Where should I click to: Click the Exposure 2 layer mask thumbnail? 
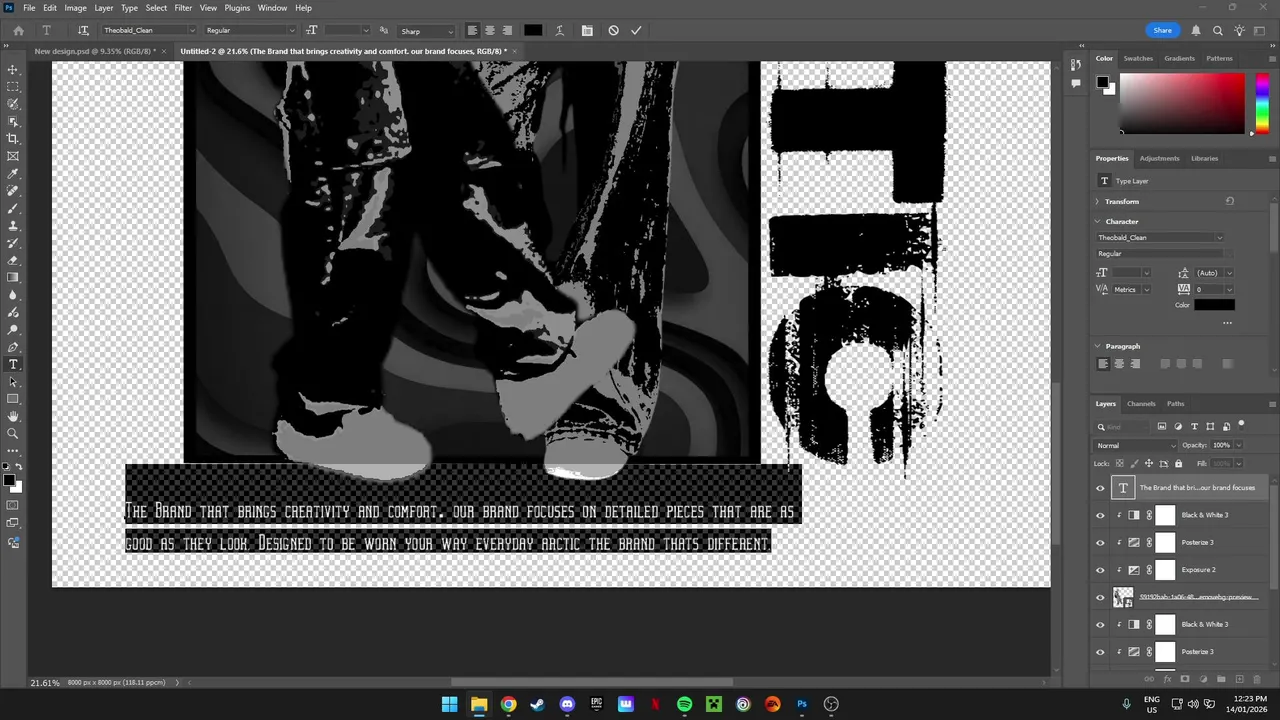pyautogui.click(x=1165, y=570)
